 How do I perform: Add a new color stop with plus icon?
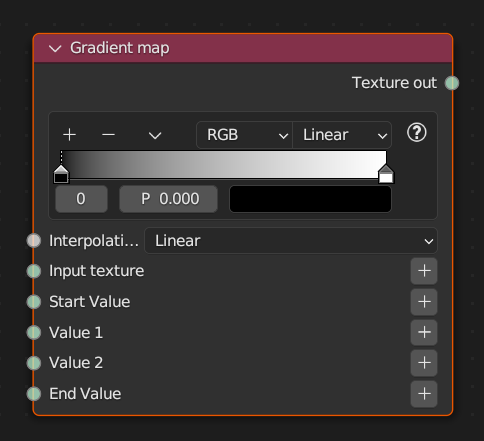point(69,135)
